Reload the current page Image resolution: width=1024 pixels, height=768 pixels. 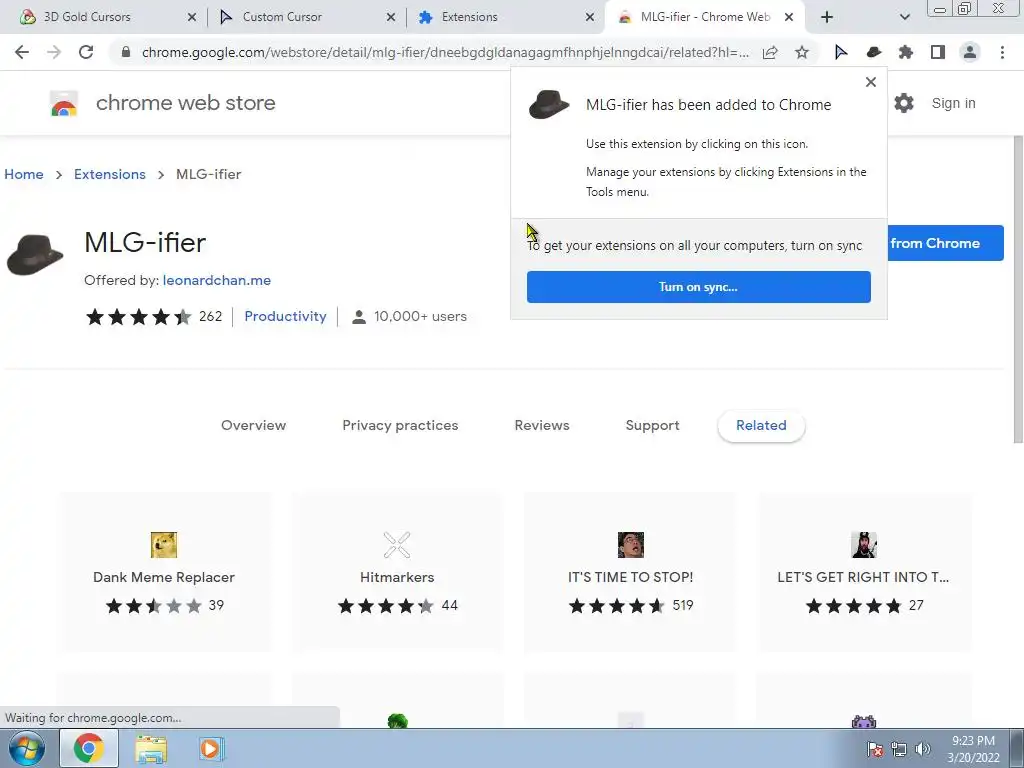coord(86,52)
